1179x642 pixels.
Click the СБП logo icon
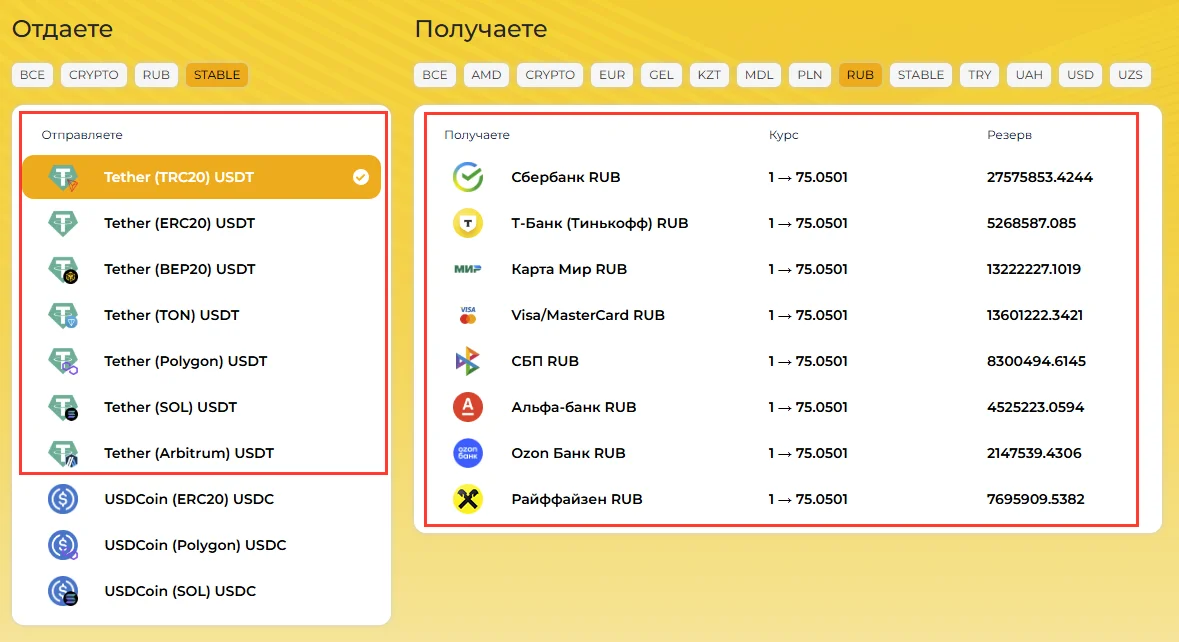coord(468,361)
